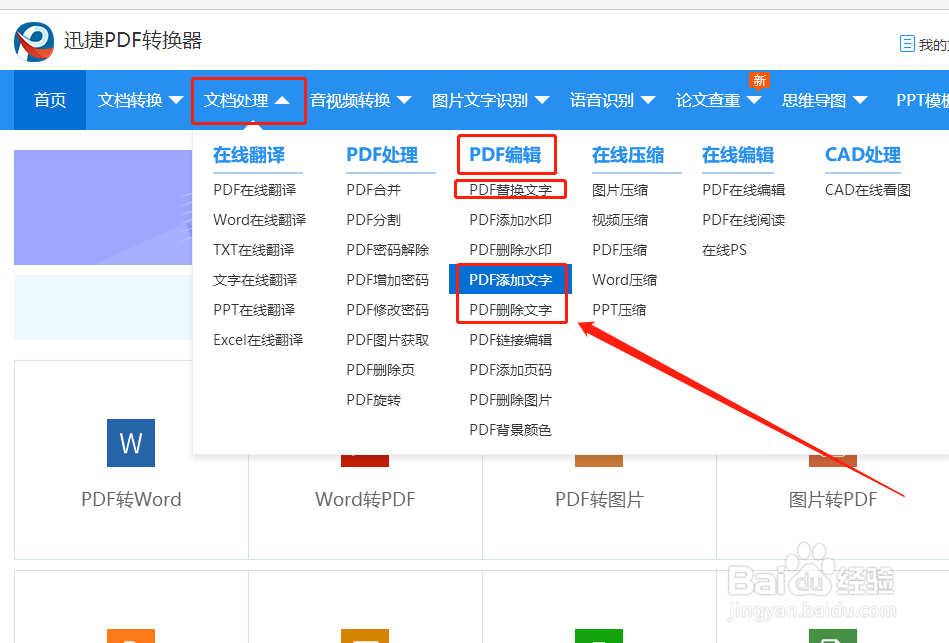The height and width of the screenshot is (643, 949).
Task: Expand the 思维导图 dropdown
Action: [824, 100]
